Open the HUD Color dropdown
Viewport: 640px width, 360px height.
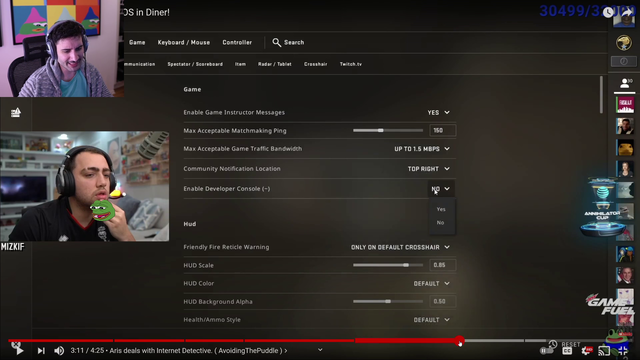[x=432, y=284]
